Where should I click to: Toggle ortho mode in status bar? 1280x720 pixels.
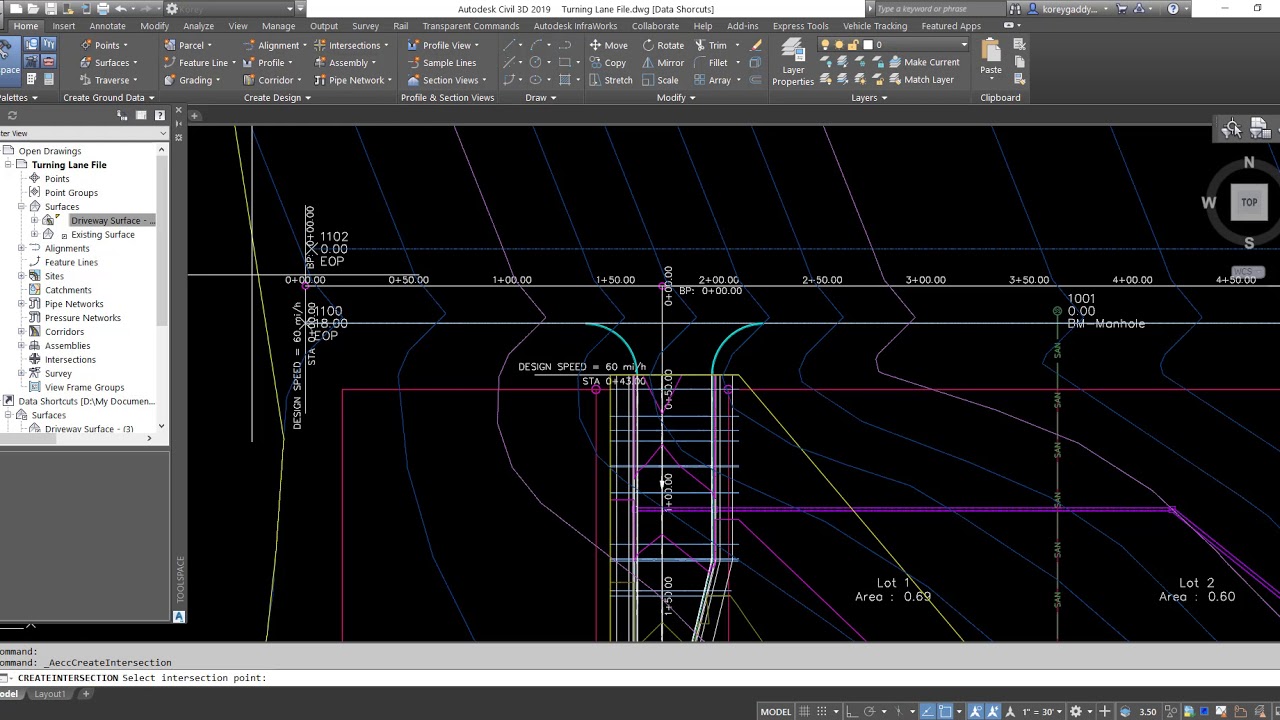tap(851, 711)
